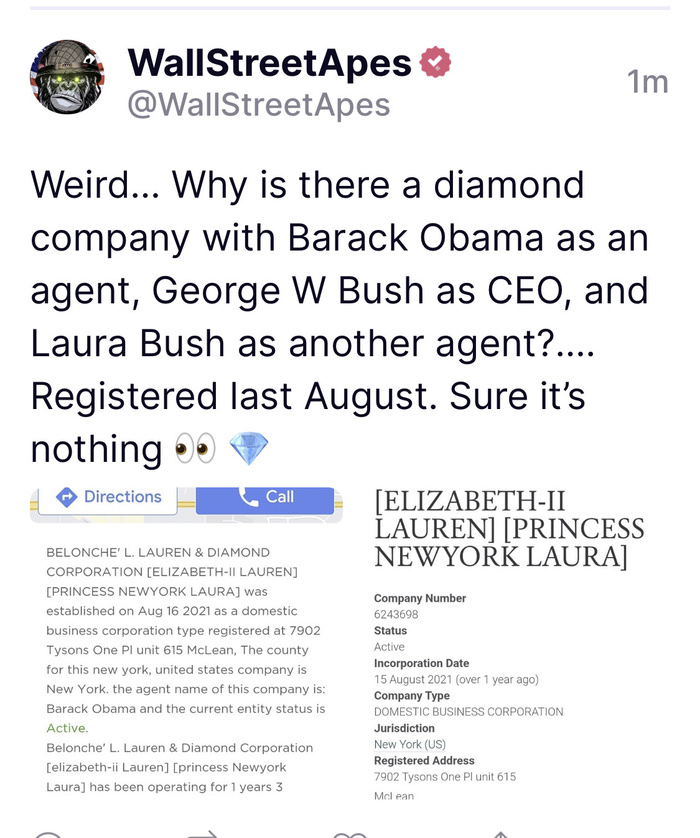Click the @WallStreetApes handle

(x=258, y=104)
